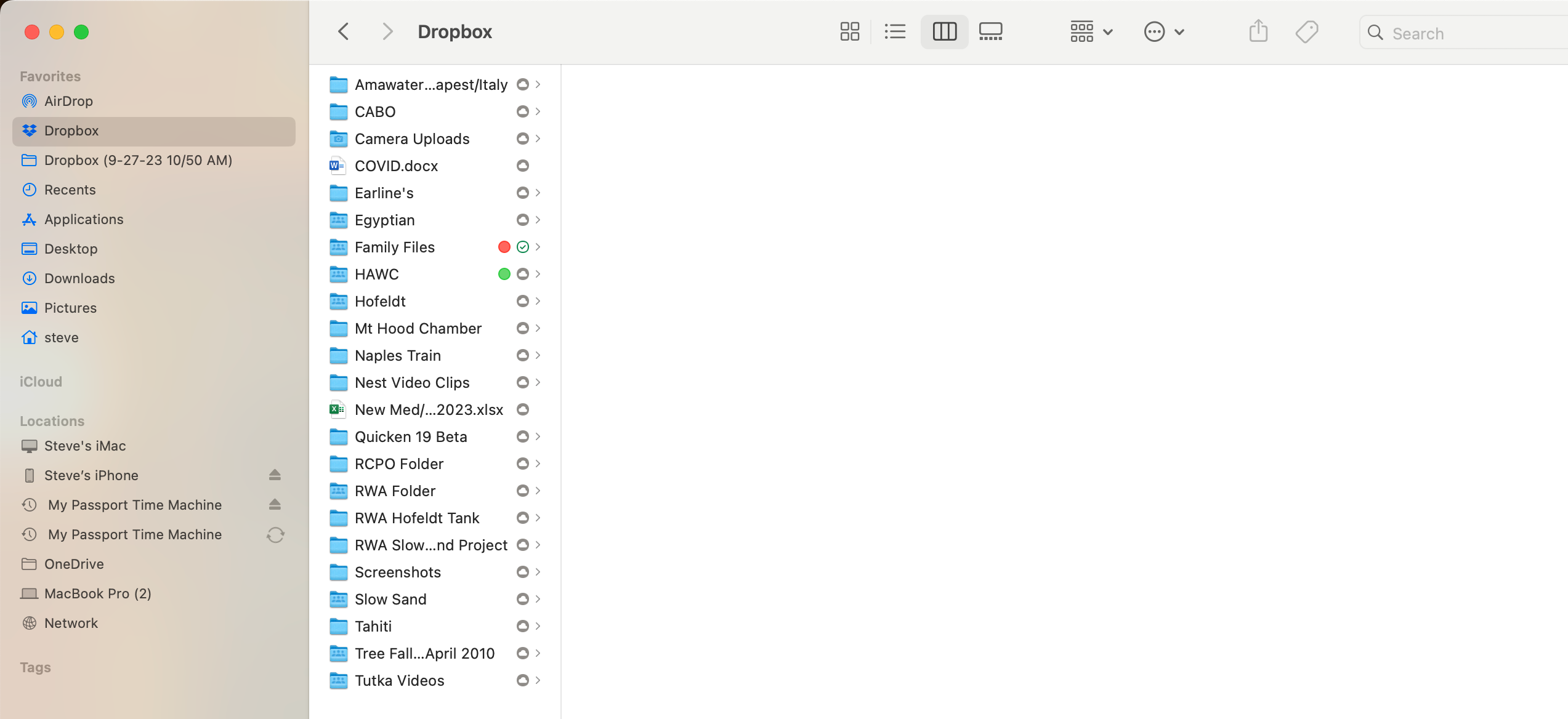Image resolution: width=1568 pixels, height=719 pixels.
Task: Expand the Quicken 19 Beta chevron
Action: tap(538, 436)
